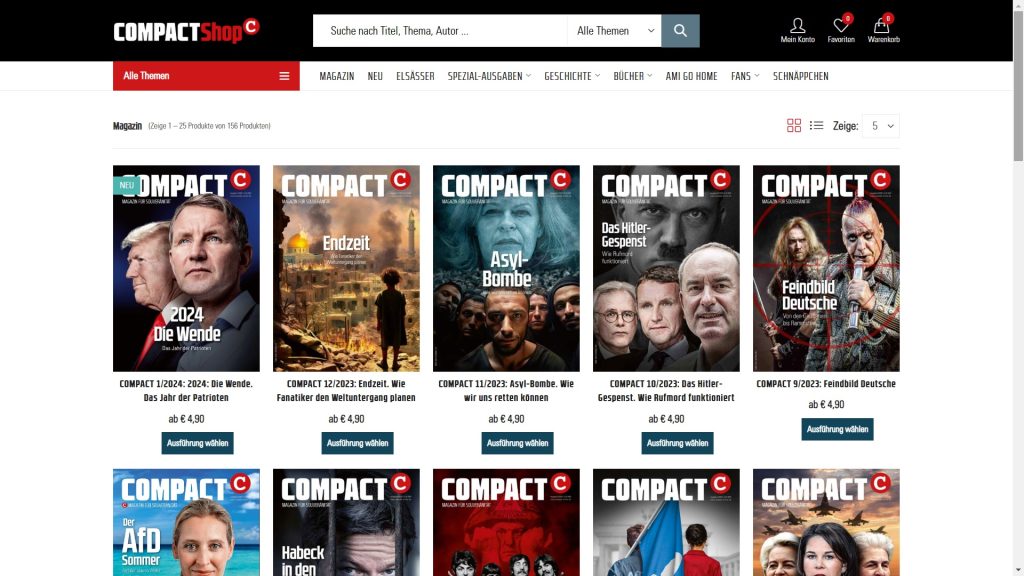Open title link COMPACT 12/2023: Endzeit

point(346,391)
